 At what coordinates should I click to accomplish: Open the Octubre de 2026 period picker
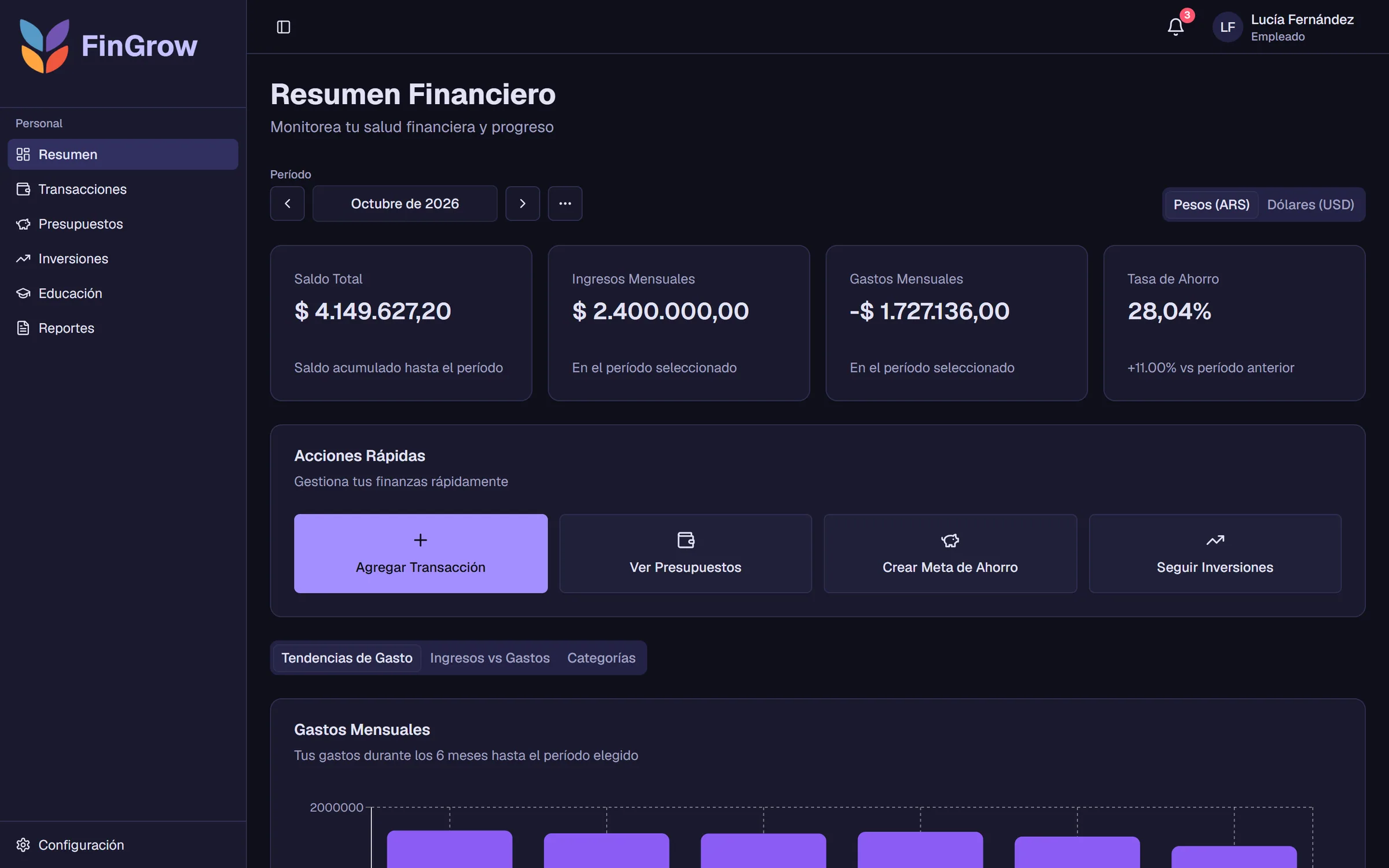coord(405,203)
